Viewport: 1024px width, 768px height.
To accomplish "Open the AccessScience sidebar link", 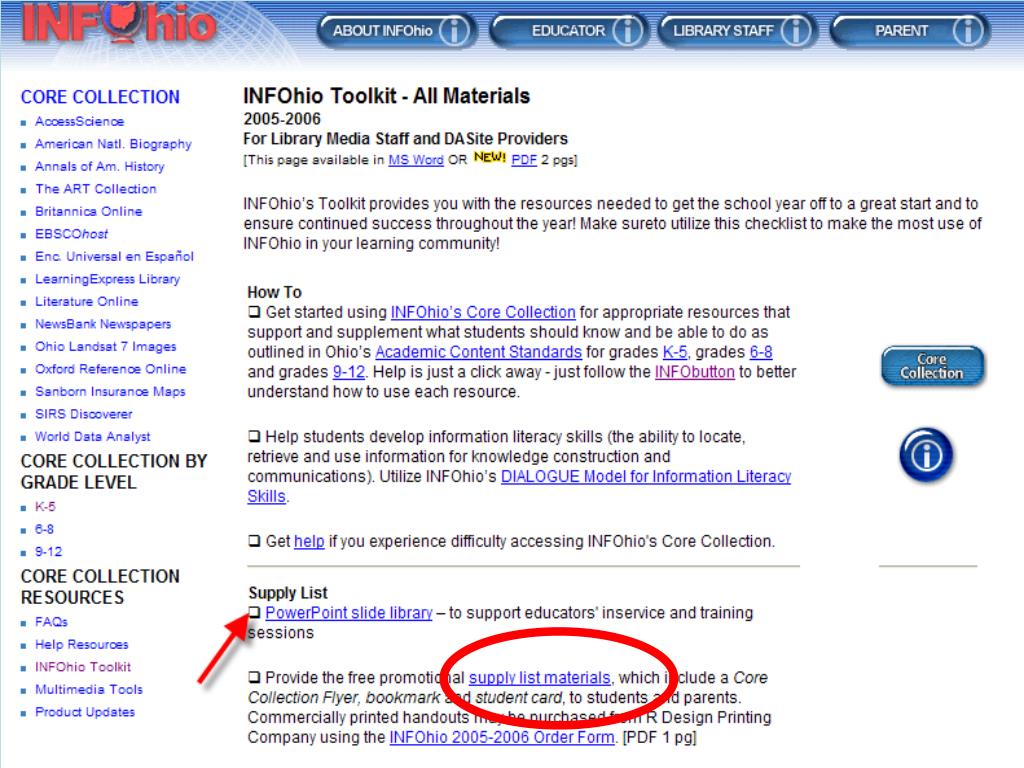I will click(79, 121).
